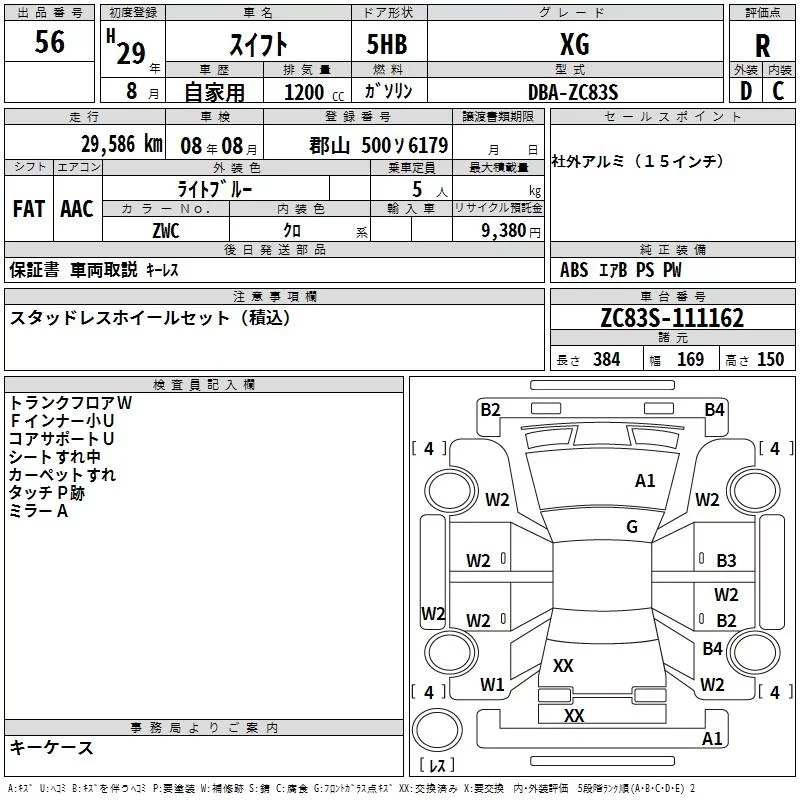Click the G windshield marker on the car diagram
This screenshot has height=800, width=800.
click(631, 527)
